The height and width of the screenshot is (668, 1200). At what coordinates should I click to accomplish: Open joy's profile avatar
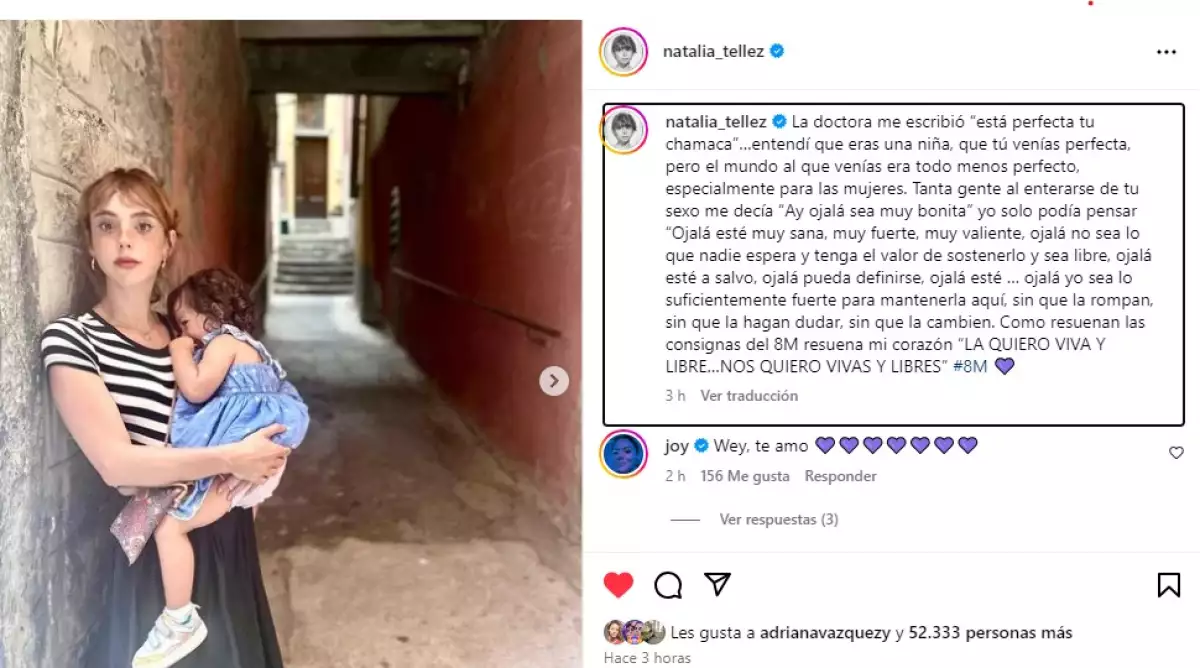tap(623, 453)
